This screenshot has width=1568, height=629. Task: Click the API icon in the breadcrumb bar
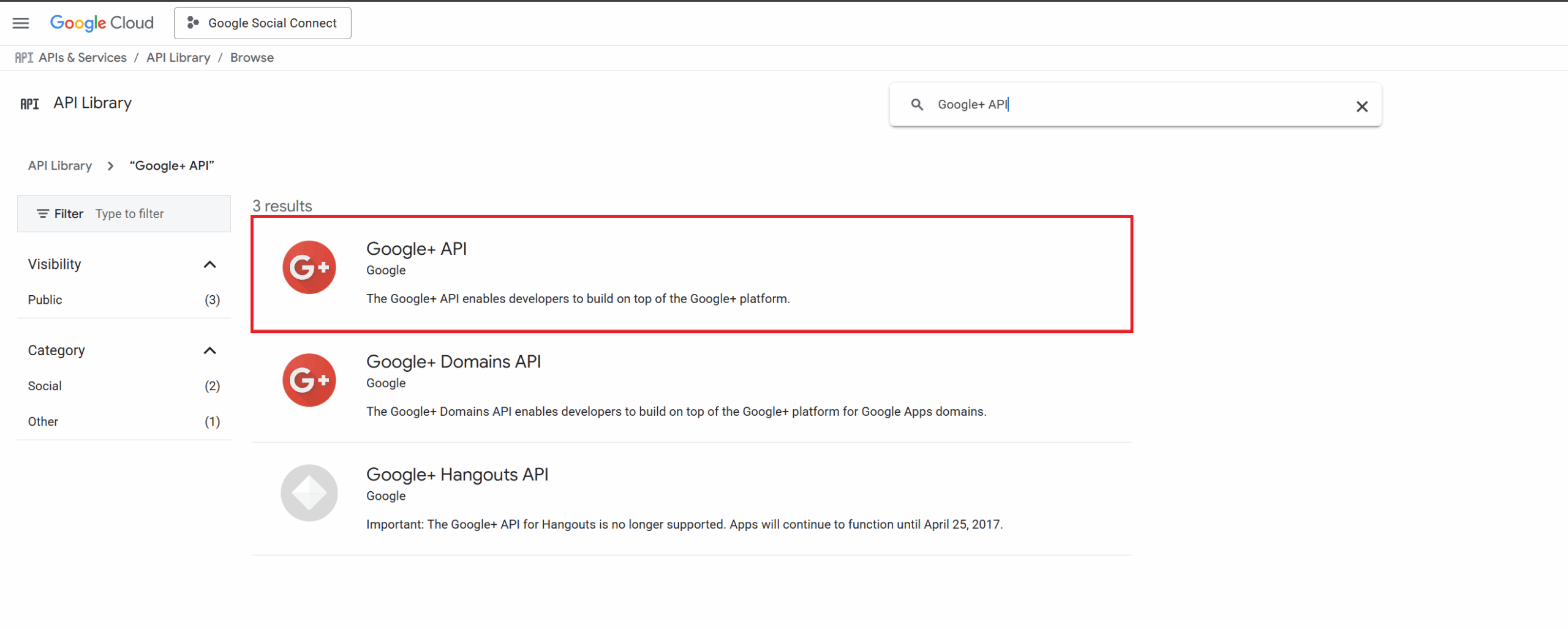click(24, 58)
